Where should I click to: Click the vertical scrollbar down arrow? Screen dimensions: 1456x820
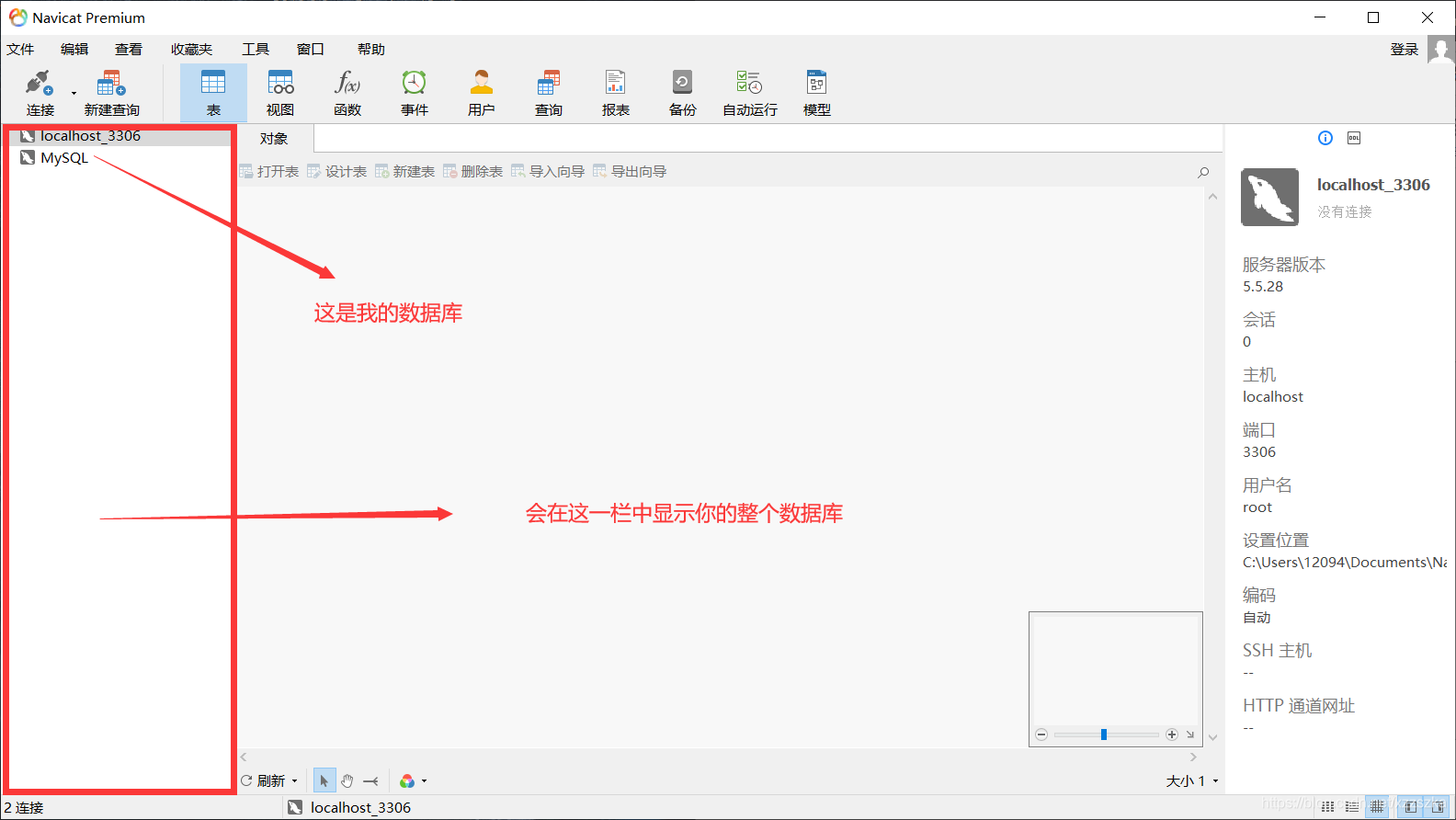[1212, 737]
